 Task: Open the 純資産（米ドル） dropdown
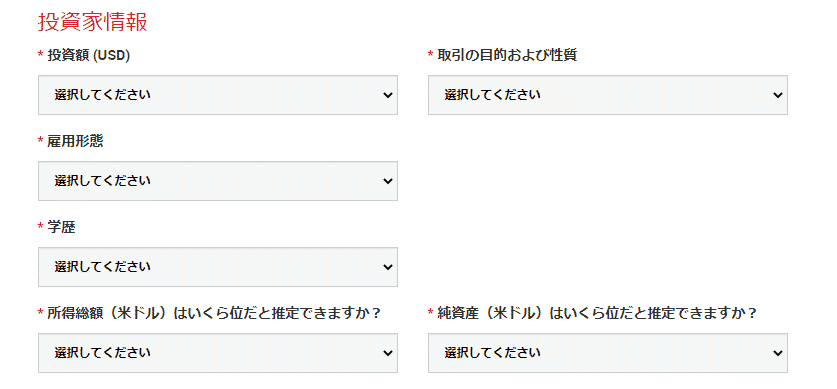[x=607, y=353]
